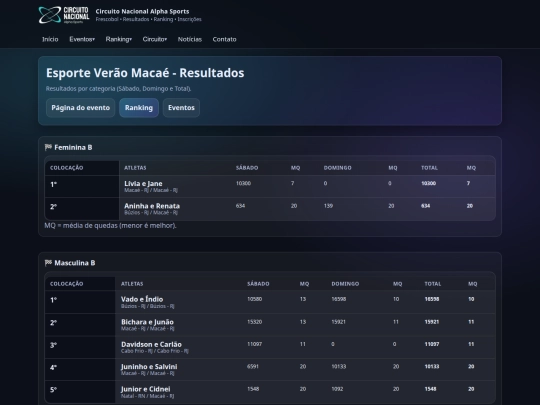Click the Sábado score 1548 for Junior e Cidnei
The width and height of the screenshot is (540, 405).
tap(253, 389)
